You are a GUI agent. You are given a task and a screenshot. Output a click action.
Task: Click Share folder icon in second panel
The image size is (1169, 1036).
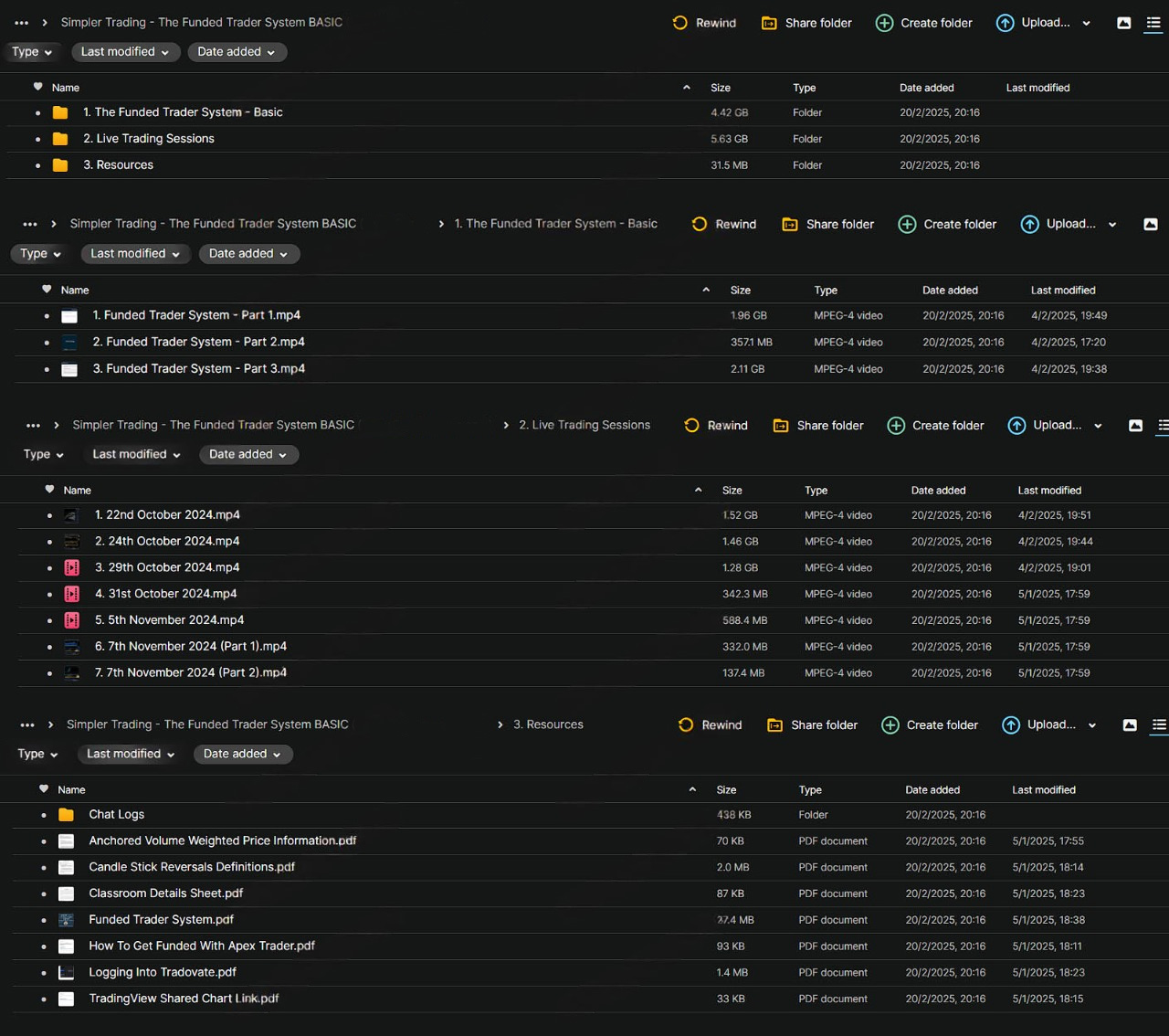790,225
